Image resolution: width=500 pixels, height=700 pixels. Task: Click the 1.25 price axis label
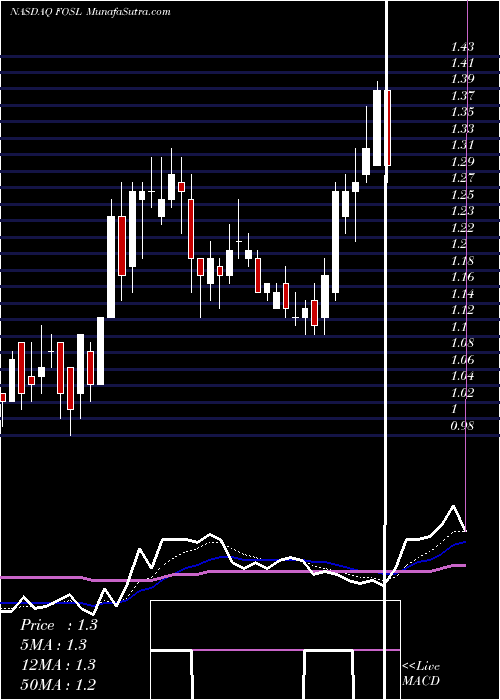(462, 195)
